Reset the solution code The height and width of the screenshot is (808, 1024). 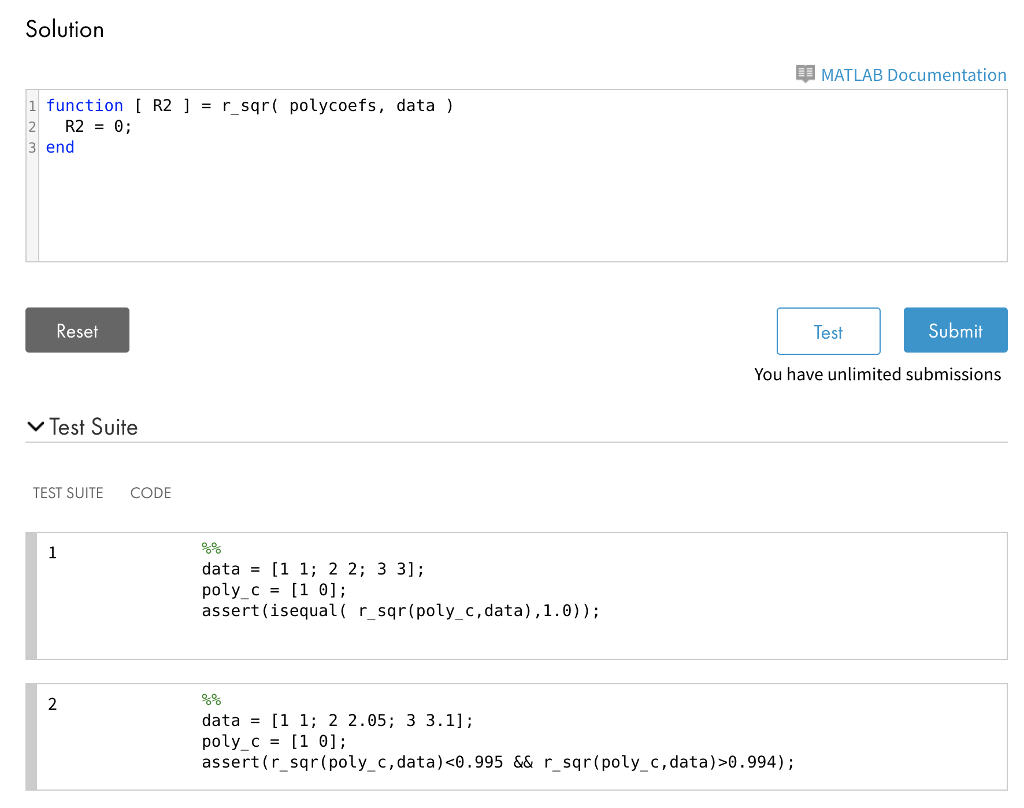[77, 330]
